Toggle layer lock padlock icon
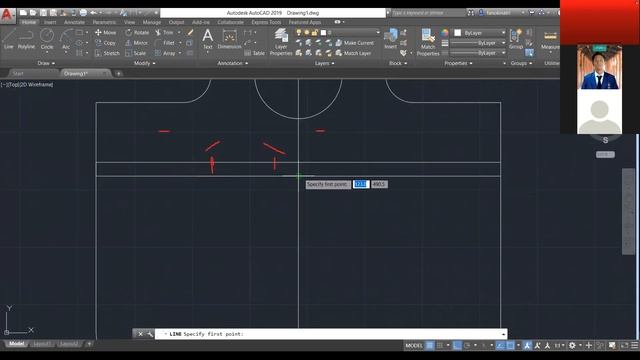Viewport: 640px width, 360px height. tap(314, 32)
